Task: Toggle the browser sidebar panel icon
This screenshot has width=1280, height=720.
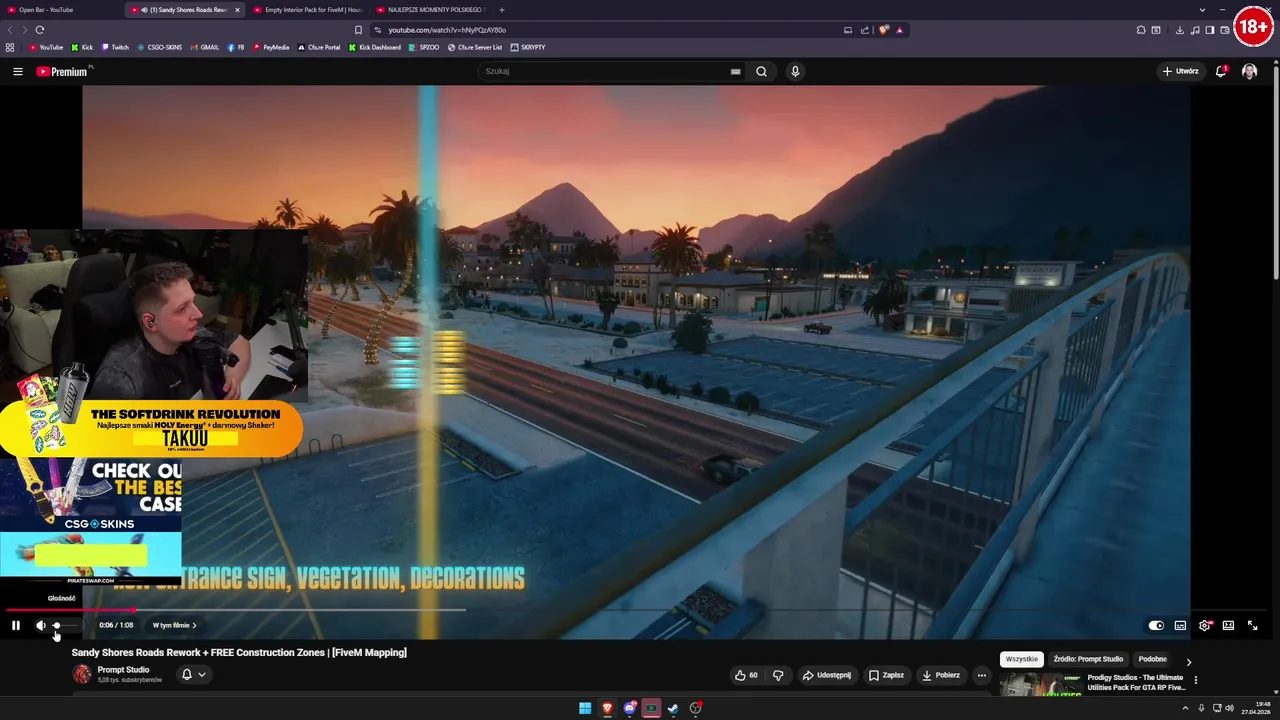Action: coord(1210,30)
